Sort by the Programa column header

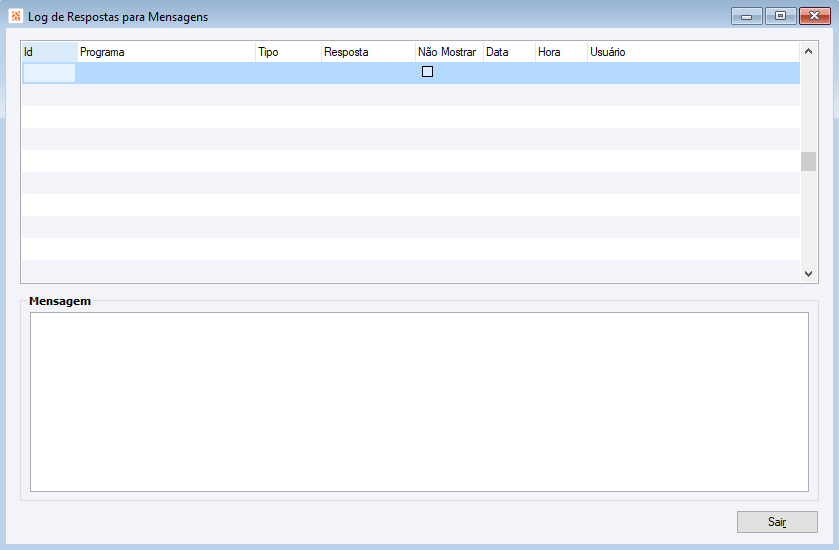tap(166, 52)
